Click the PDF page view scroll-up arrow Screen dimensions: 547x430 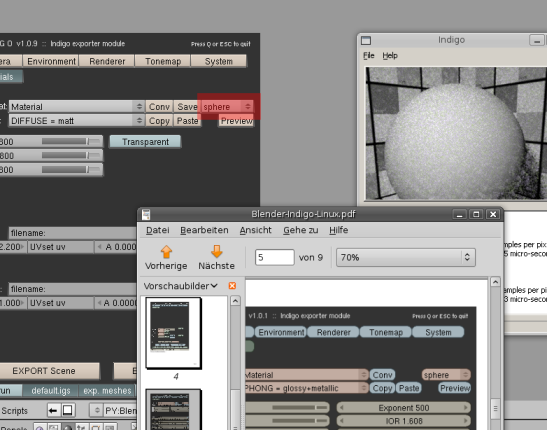[x=495, y=282]
